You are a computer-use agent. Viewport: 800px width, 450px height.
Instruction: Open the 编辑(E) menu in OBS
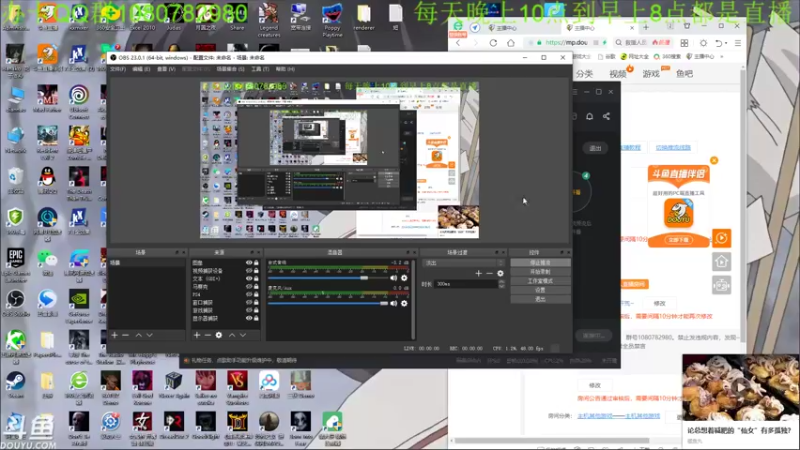141,69
